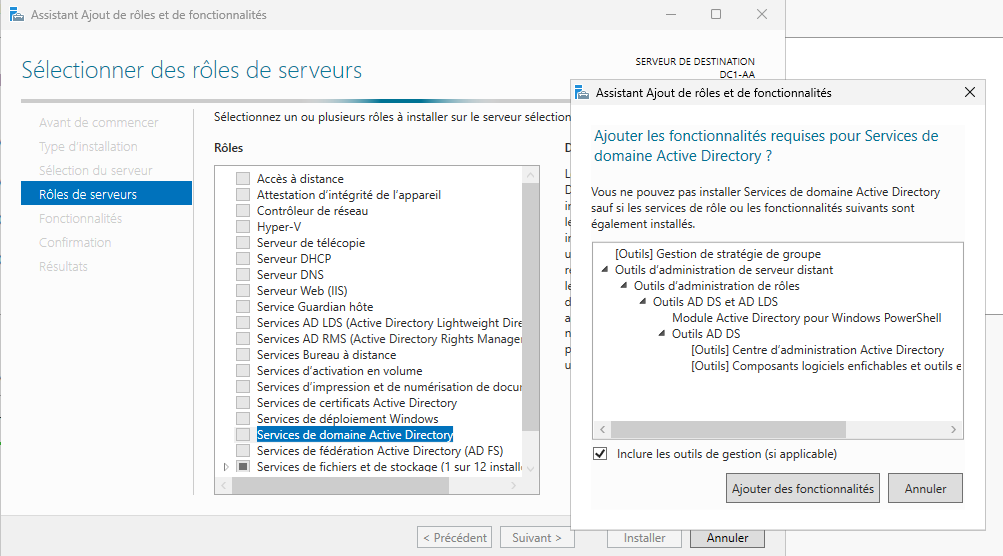Check the Contrôleur de réseau checkbox
1003x556 pixels.
[x=243, y=210]
